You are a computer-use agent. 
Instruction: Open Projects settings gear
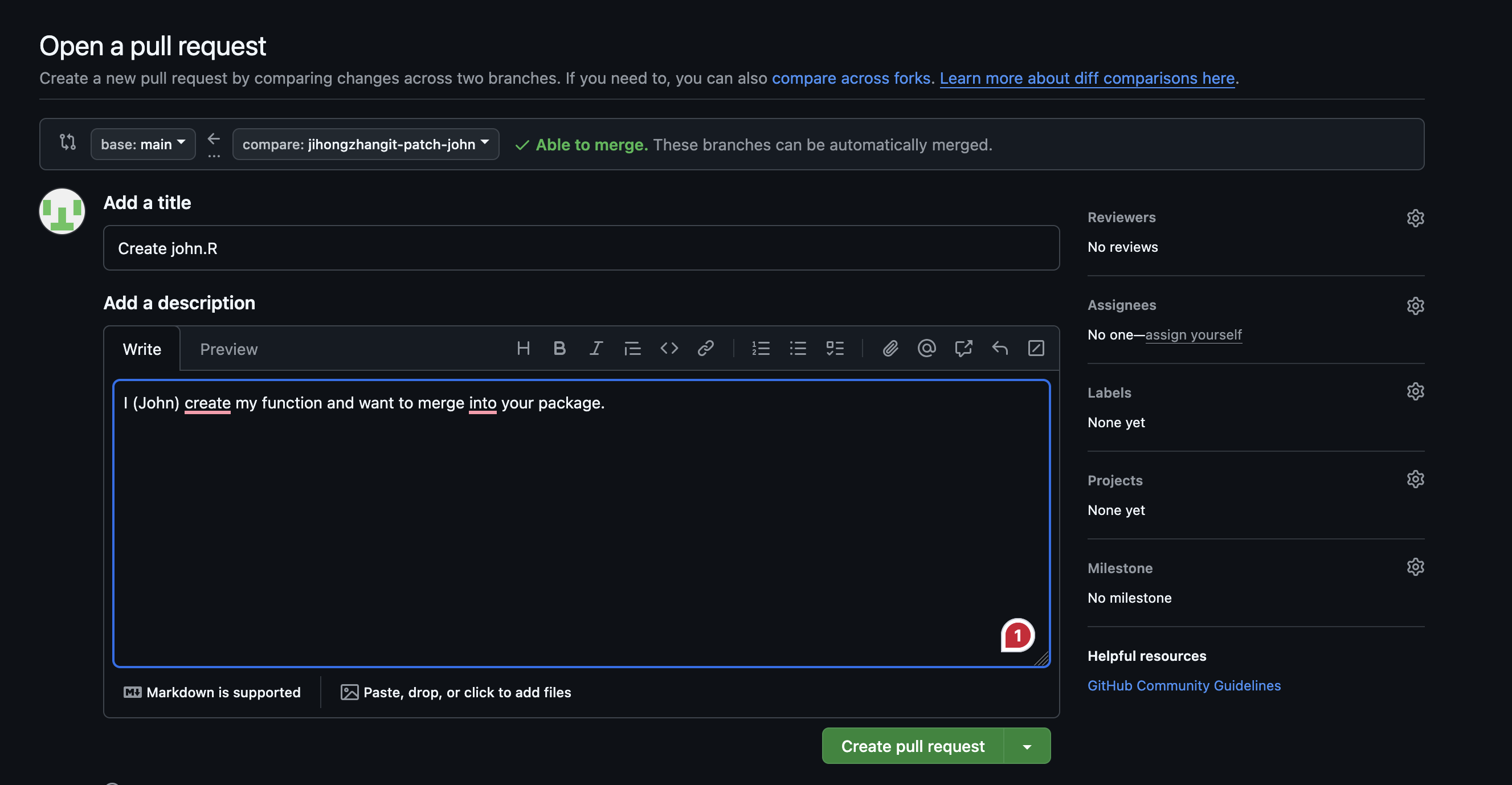tap(1415, 479)
